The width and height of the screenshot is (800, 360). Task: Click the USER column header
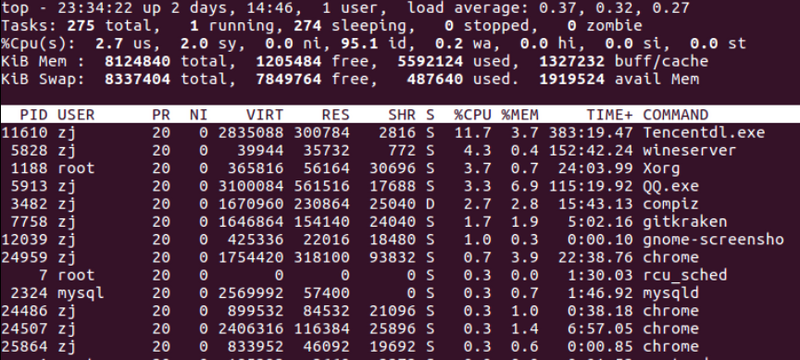point(76,115)
